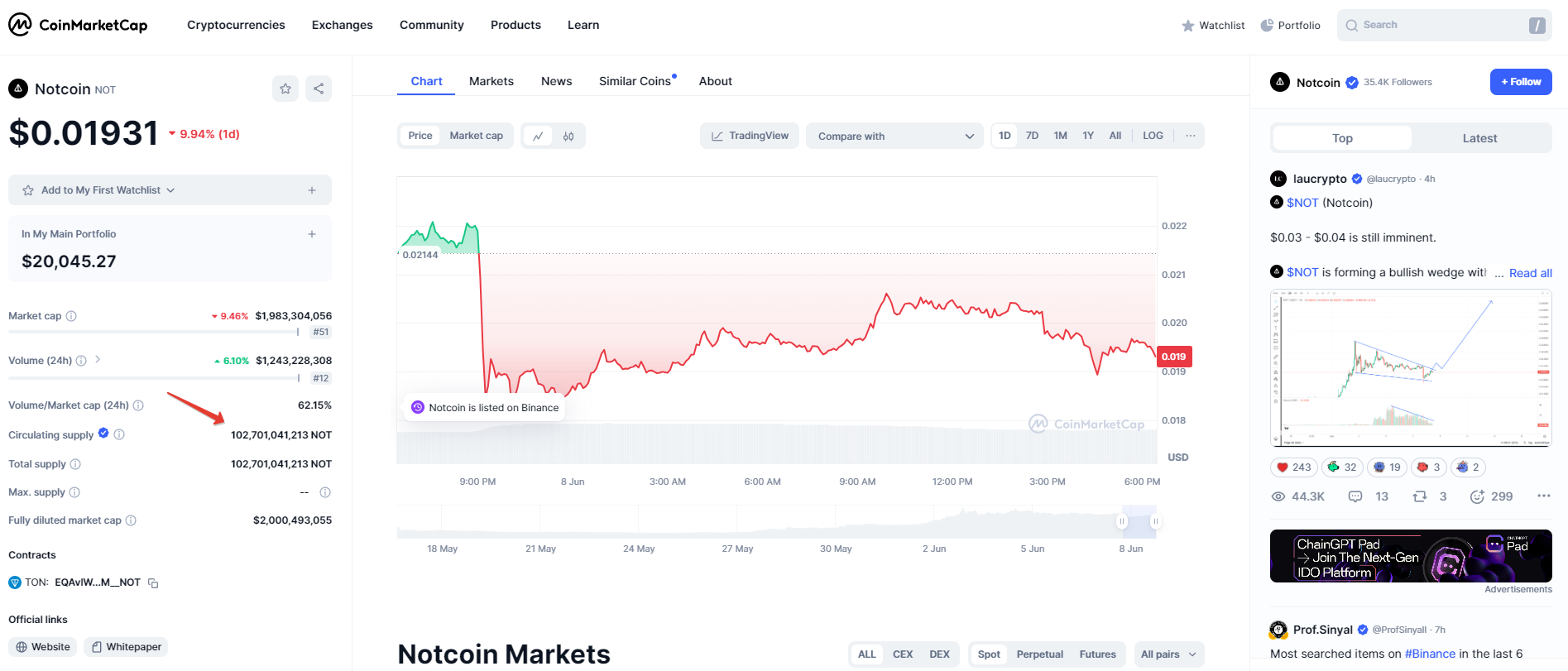Open Market cap info tooltip icon
The image size is (1568, 671).
[x=71, y=316]
